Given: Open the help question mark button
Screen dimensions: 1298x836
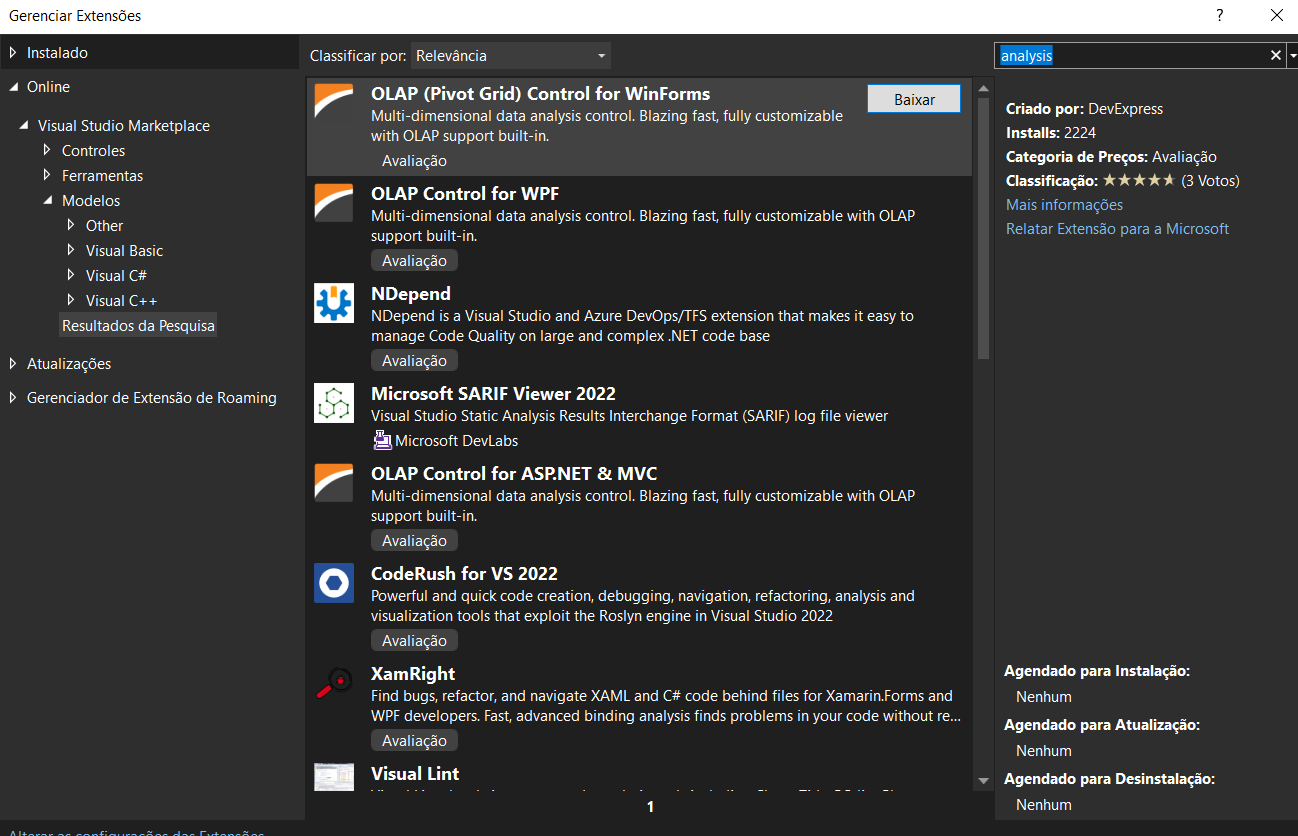Looking at the screenshot, I should tap(1219, 15).
